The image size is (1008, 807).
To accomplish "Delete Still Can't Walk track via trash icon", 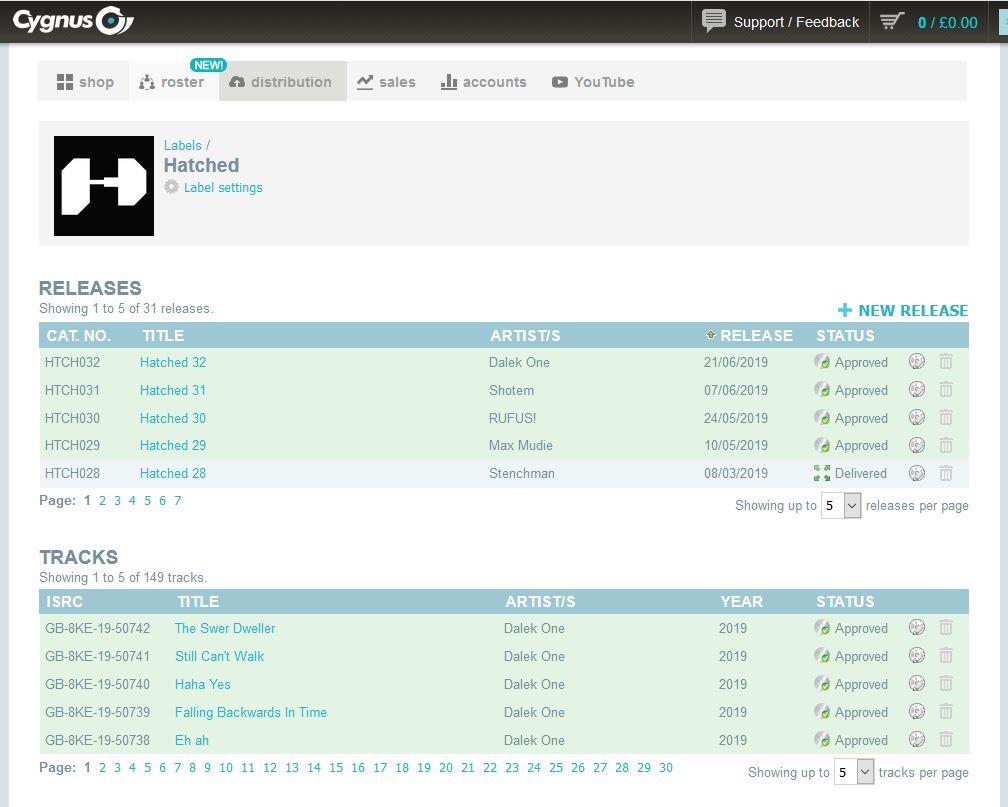I will point(946,656).
